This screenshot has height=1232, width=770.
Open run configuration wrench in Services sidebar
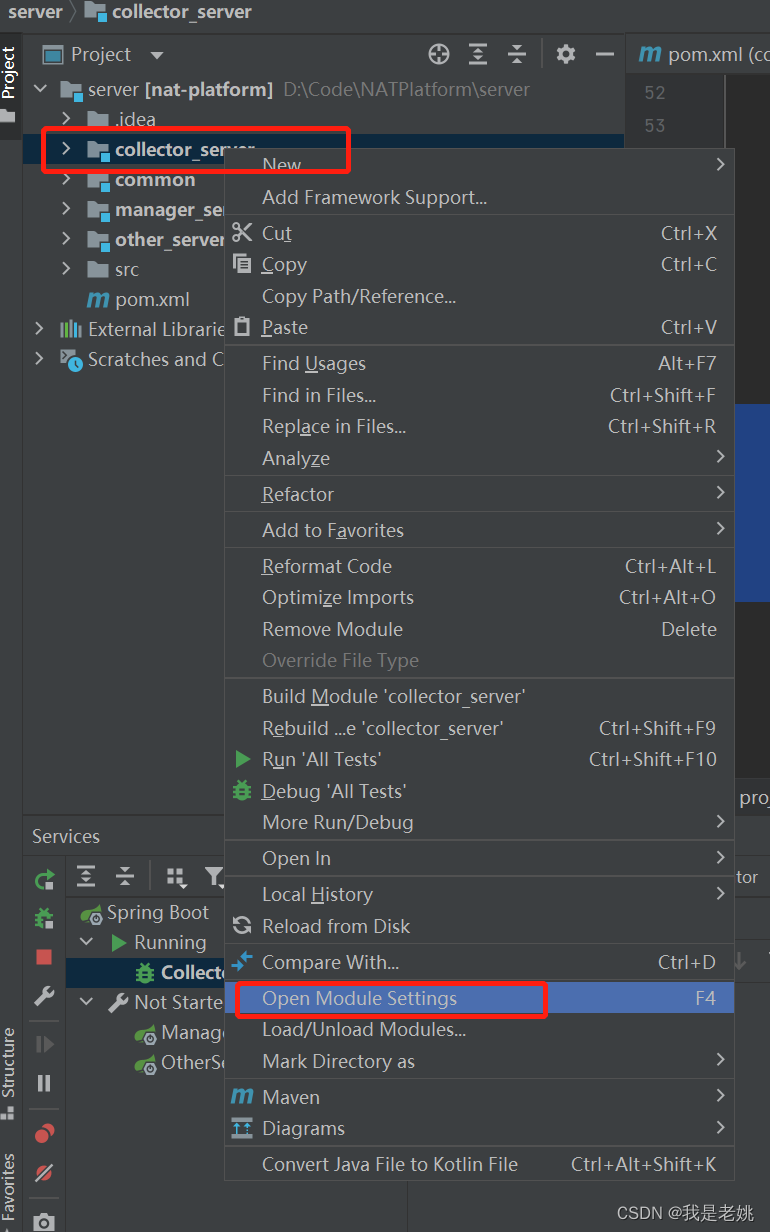pyautogui.click(x=44, y=996)
